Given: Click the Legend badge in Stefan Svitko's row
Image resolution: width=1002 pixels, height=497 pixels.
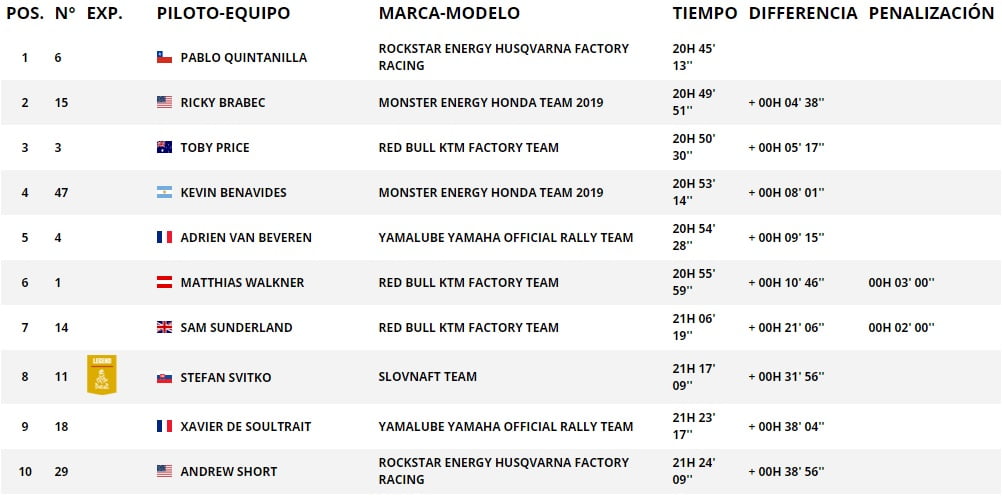Looking at the screenshot, I should (102, 375).
